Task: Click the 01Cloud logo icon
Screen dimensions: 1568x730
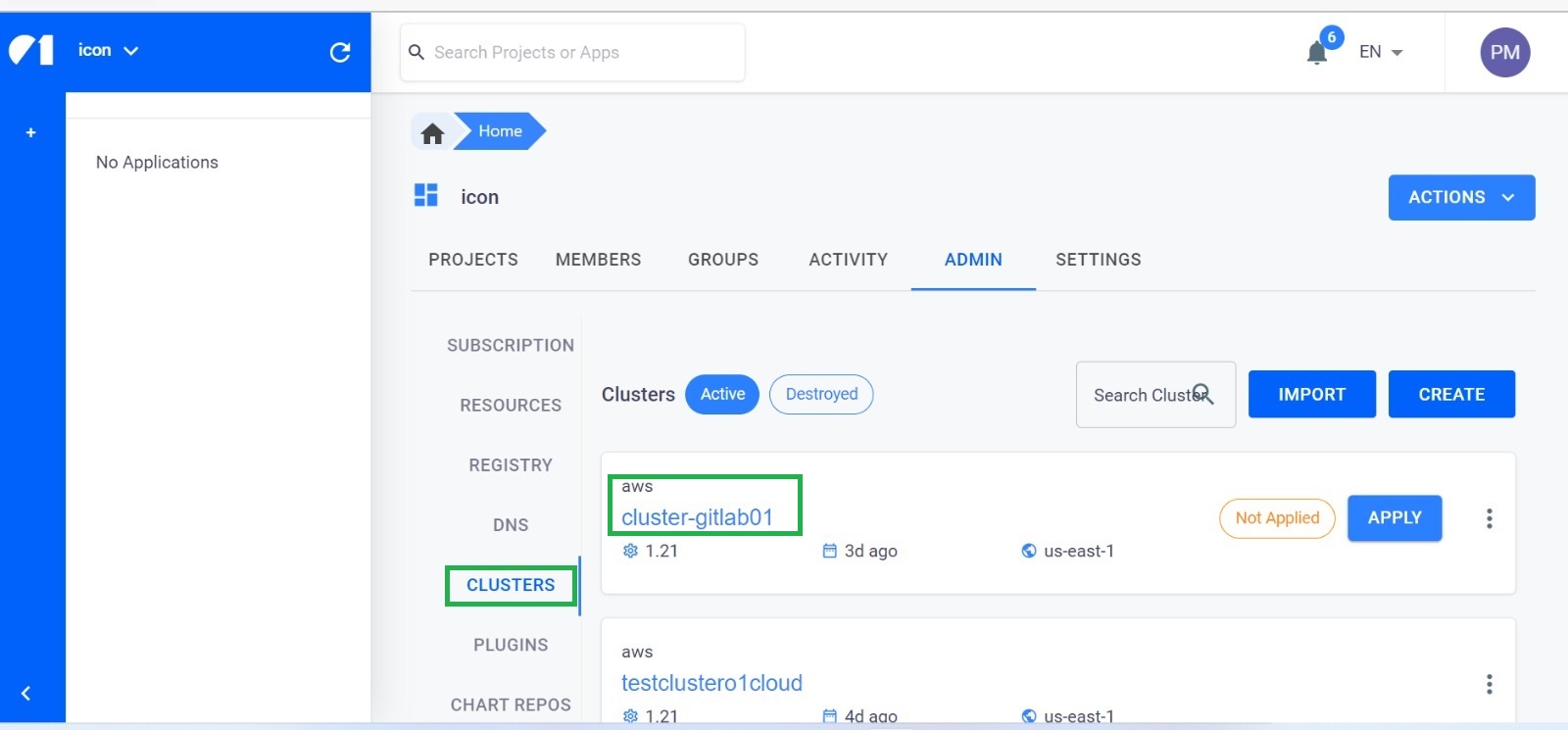Action: click(31, 50)
